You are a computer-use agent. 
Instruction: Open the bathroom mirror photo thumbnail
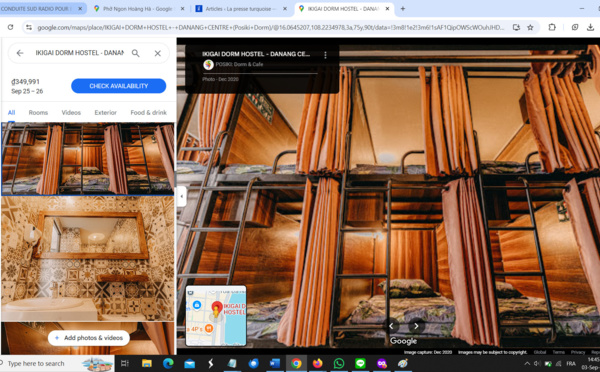pos(88,259)
